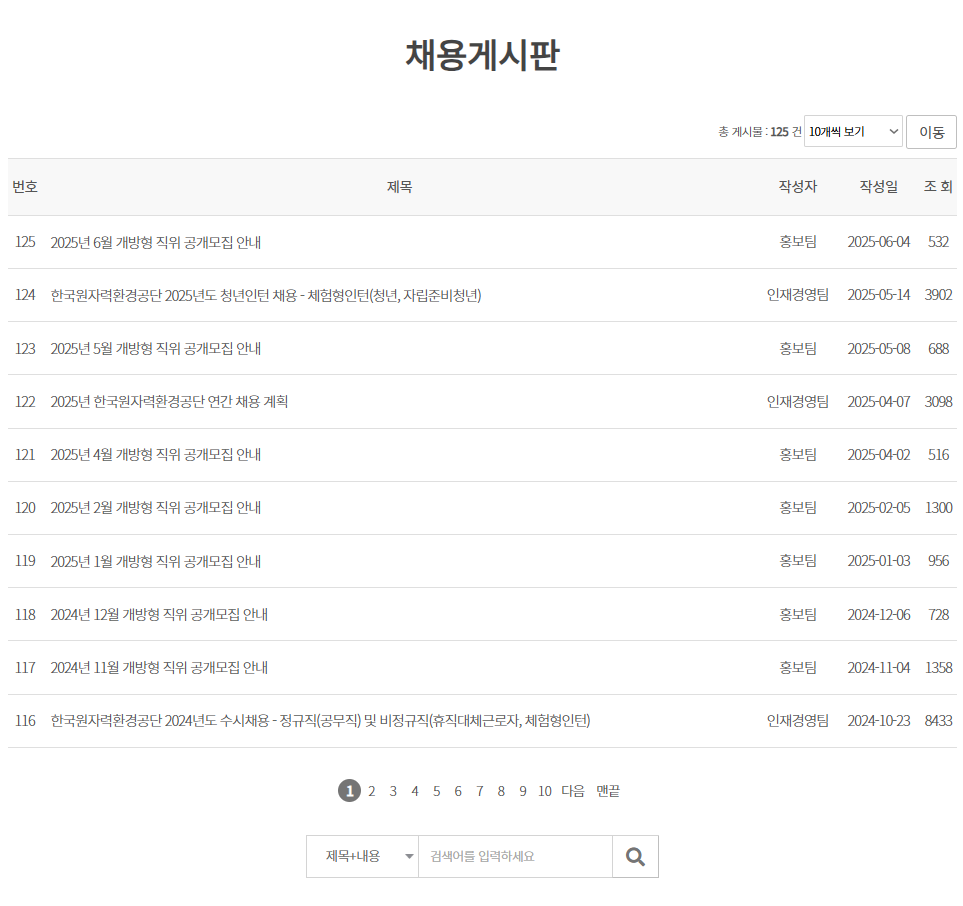Focus the 검색어를 입력하세요 search field
This screenshot has width=963, height=906.
[x=515, y=856]
